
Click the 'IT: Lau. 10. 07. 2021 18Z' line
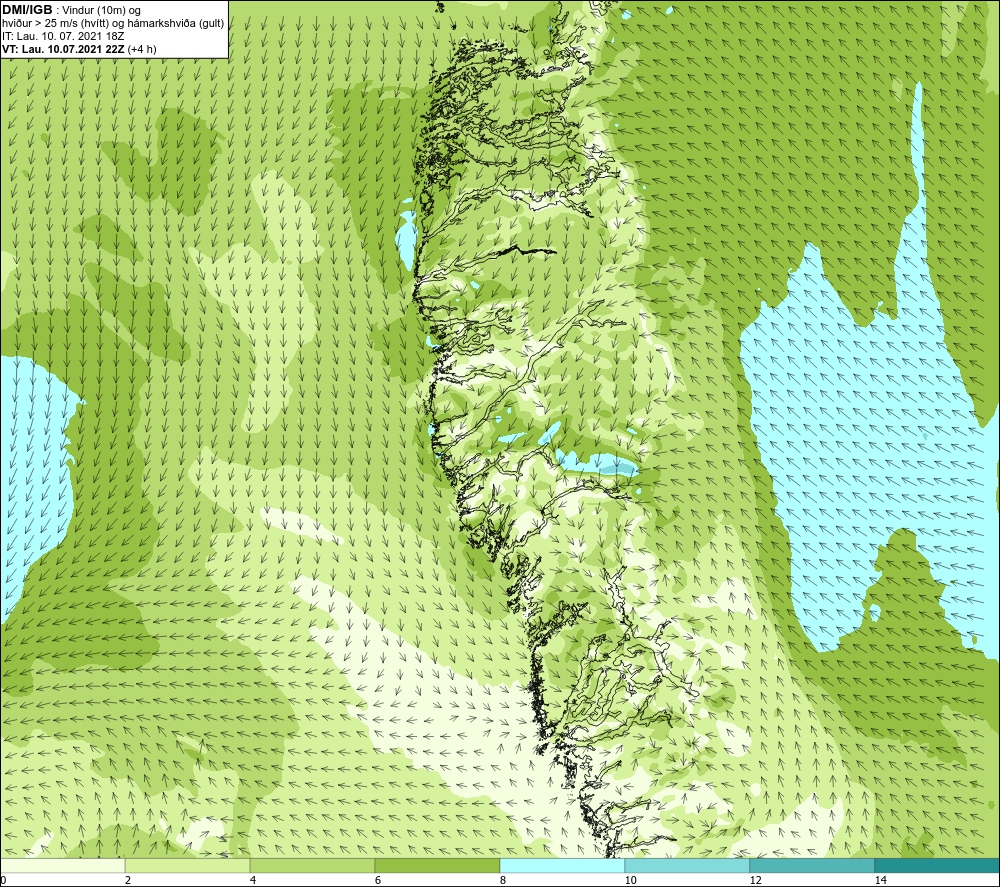point(63,36)
